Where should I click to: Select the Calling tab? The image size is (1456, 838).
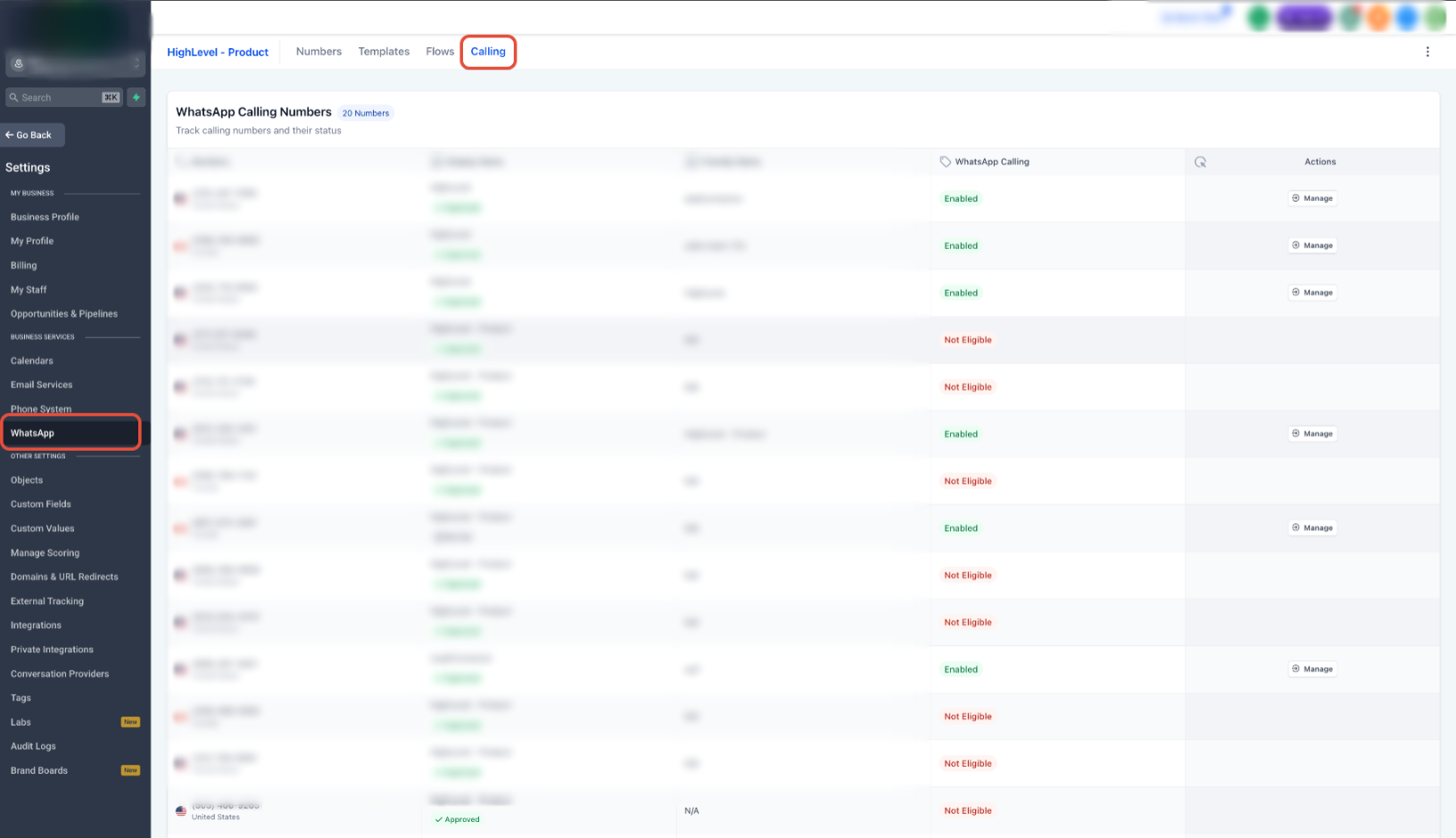(488, 52)
